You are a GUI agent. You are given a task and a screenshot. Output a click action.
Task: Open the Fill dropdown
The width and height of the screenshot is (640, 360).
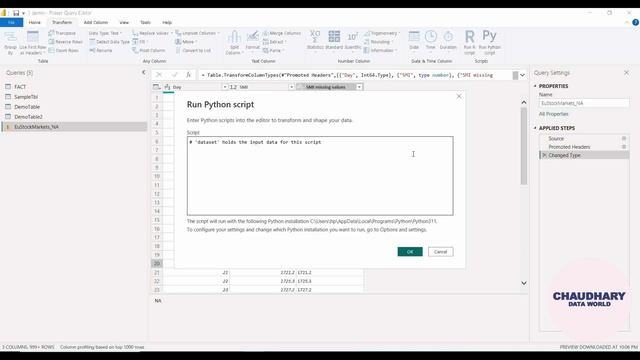click(x=139, y=42)
